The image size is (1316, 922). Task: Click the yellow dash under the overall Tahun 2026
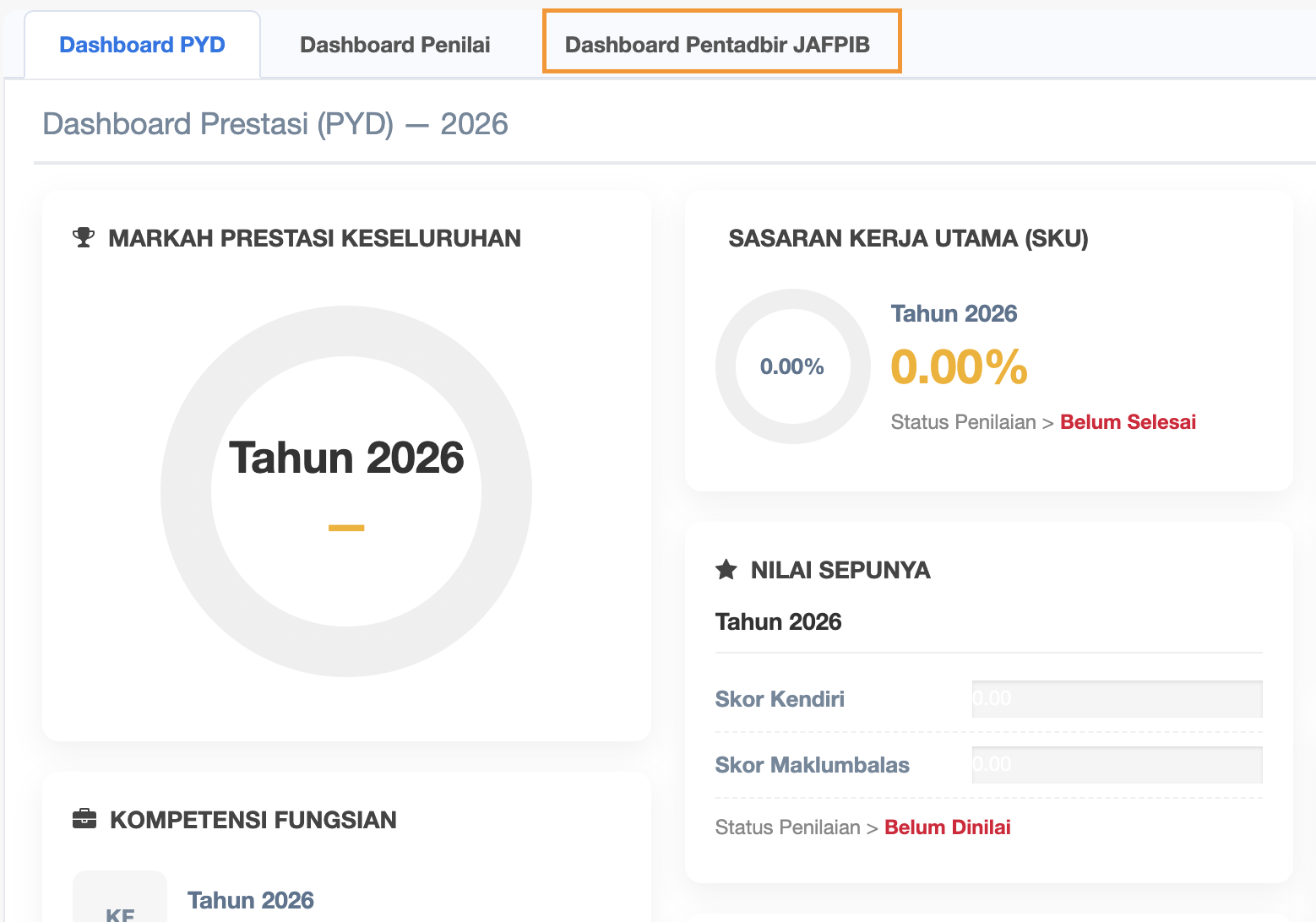click(346, 529)
